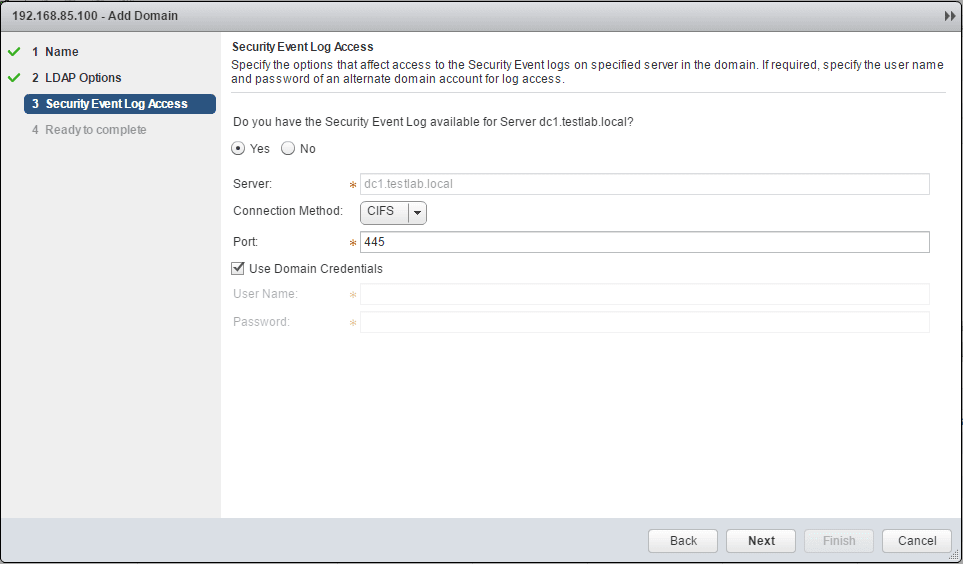
Task: Click the green checkmark beside LDAP Options
Action: [14, 77]
